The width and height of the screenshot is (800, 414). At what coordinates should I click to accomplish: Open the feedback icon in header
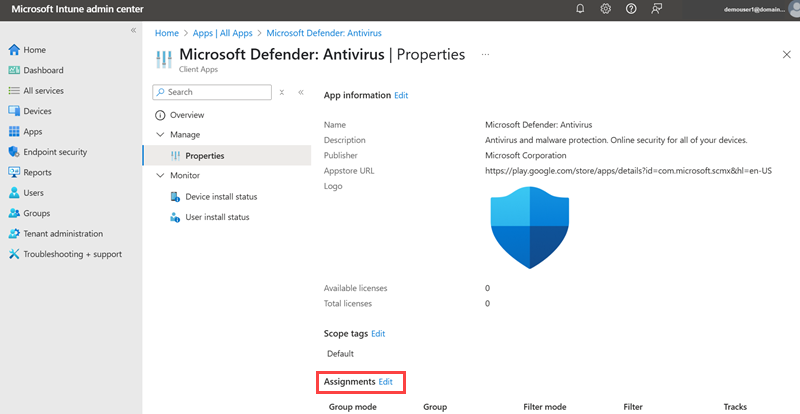(657, 9)
